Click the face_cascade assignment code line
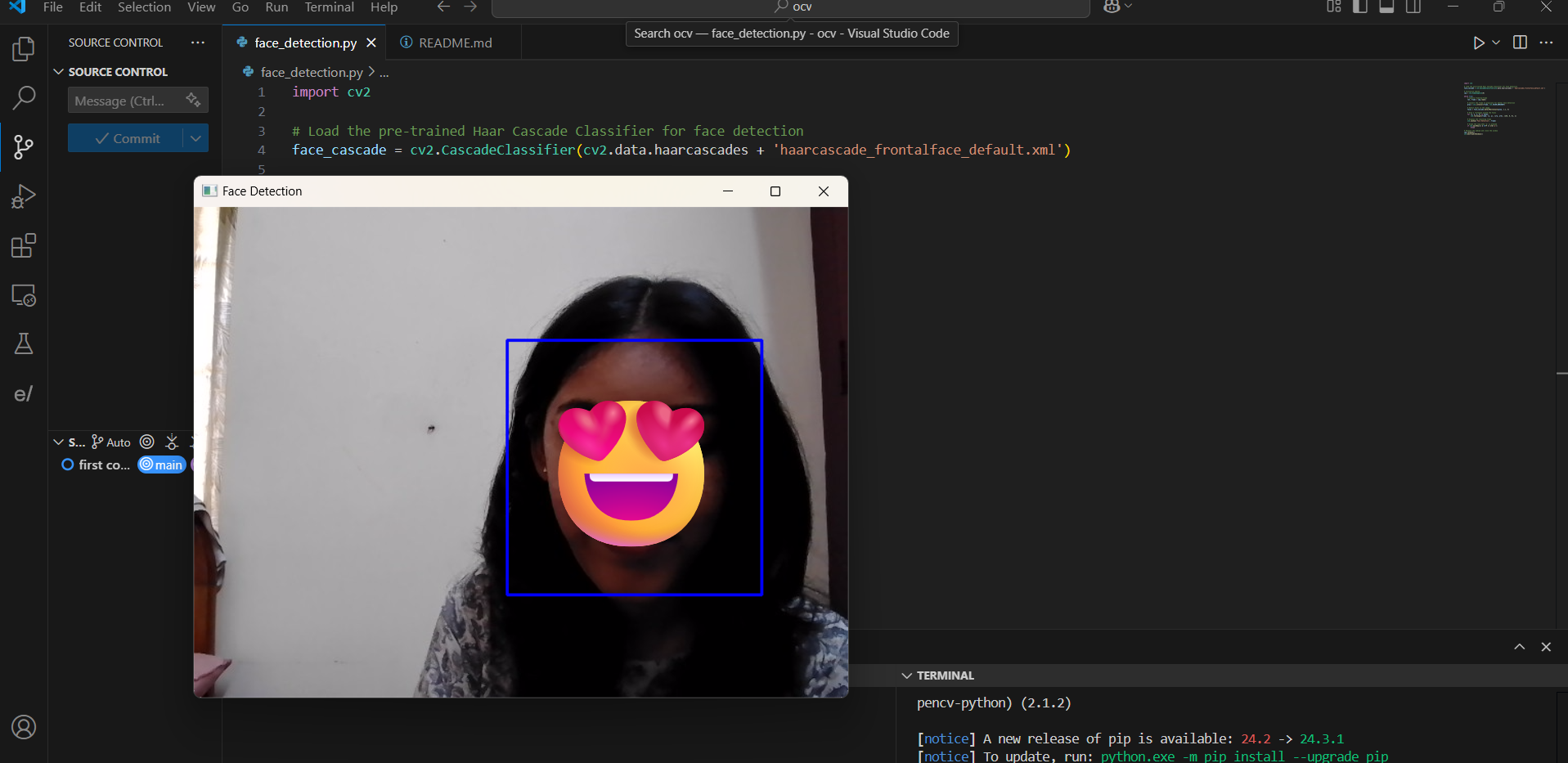The width and height of the screenshot is (1568, 763). [681, 150]
